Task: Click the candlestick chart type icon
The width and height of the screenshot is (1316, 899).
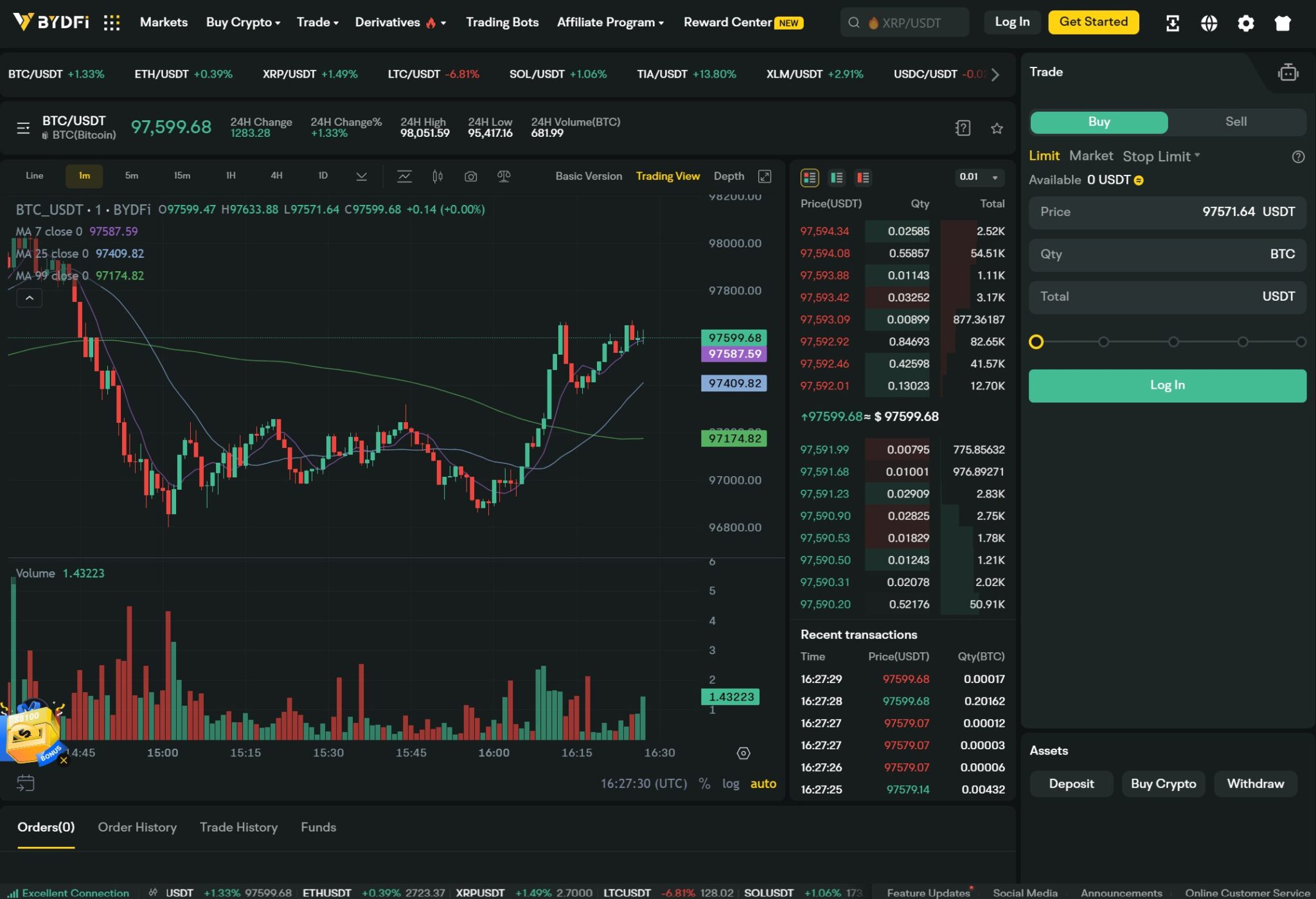Action: [438, 176]
